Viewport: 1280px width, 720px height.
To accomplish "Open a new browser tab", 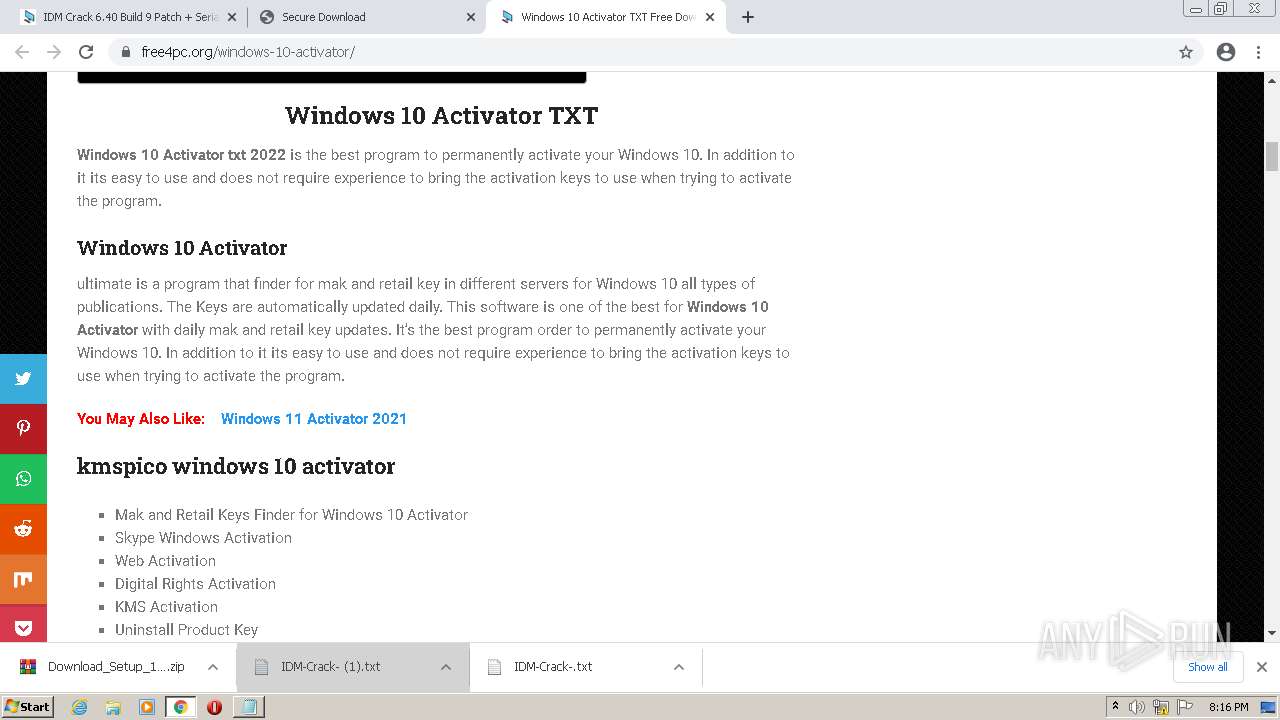I will coord(748,17).
